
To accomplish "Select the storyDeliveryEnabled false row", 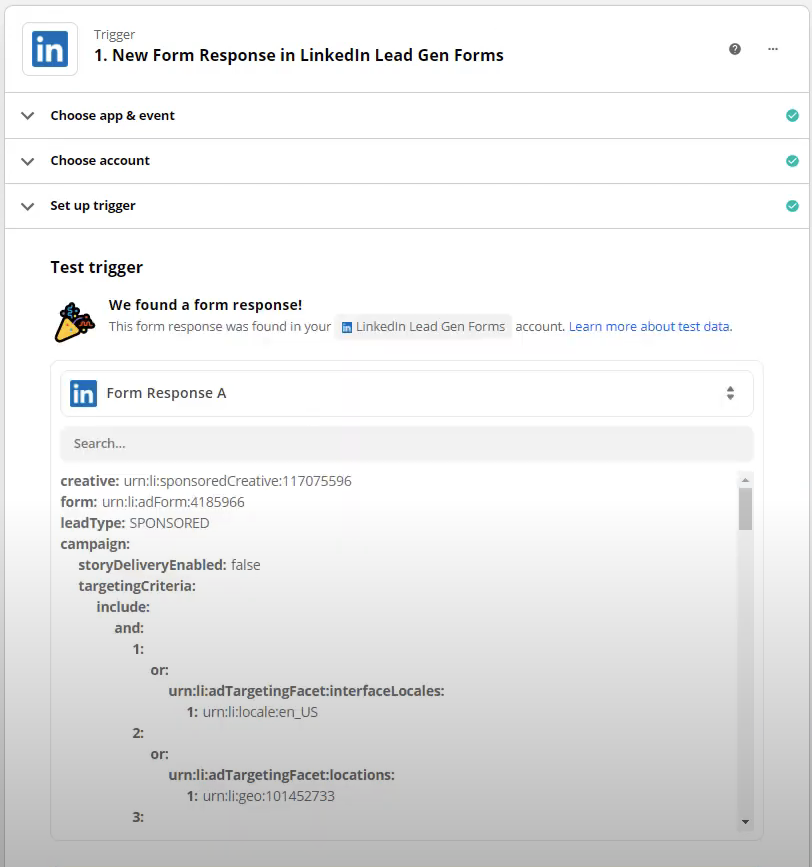I will pyautogui.click(x=169, y=565).
